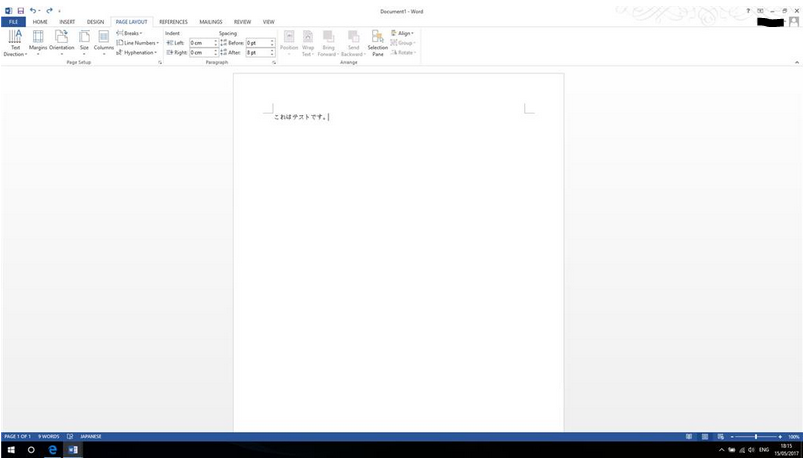This screenshot has height=462, width=804.
Task: Click the Help question mark icon
Action: point(748,11)
